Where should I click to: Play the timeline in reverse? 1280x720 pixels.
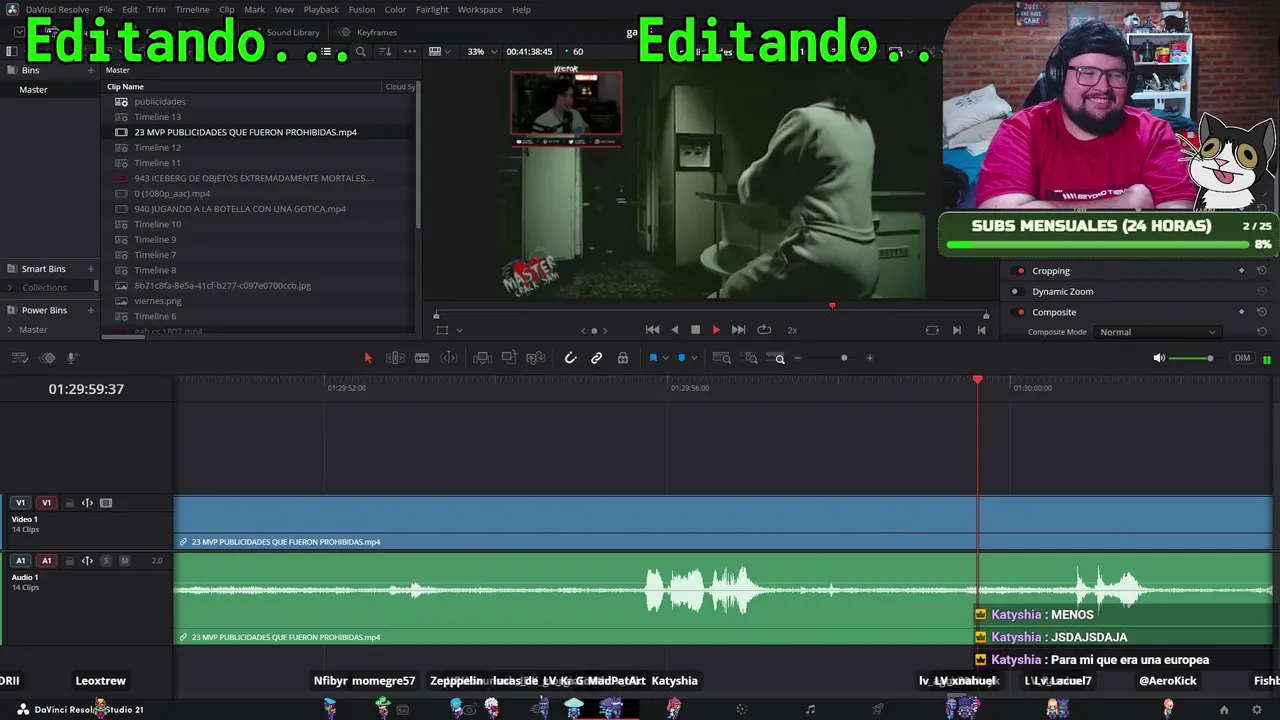pos(674,330)
